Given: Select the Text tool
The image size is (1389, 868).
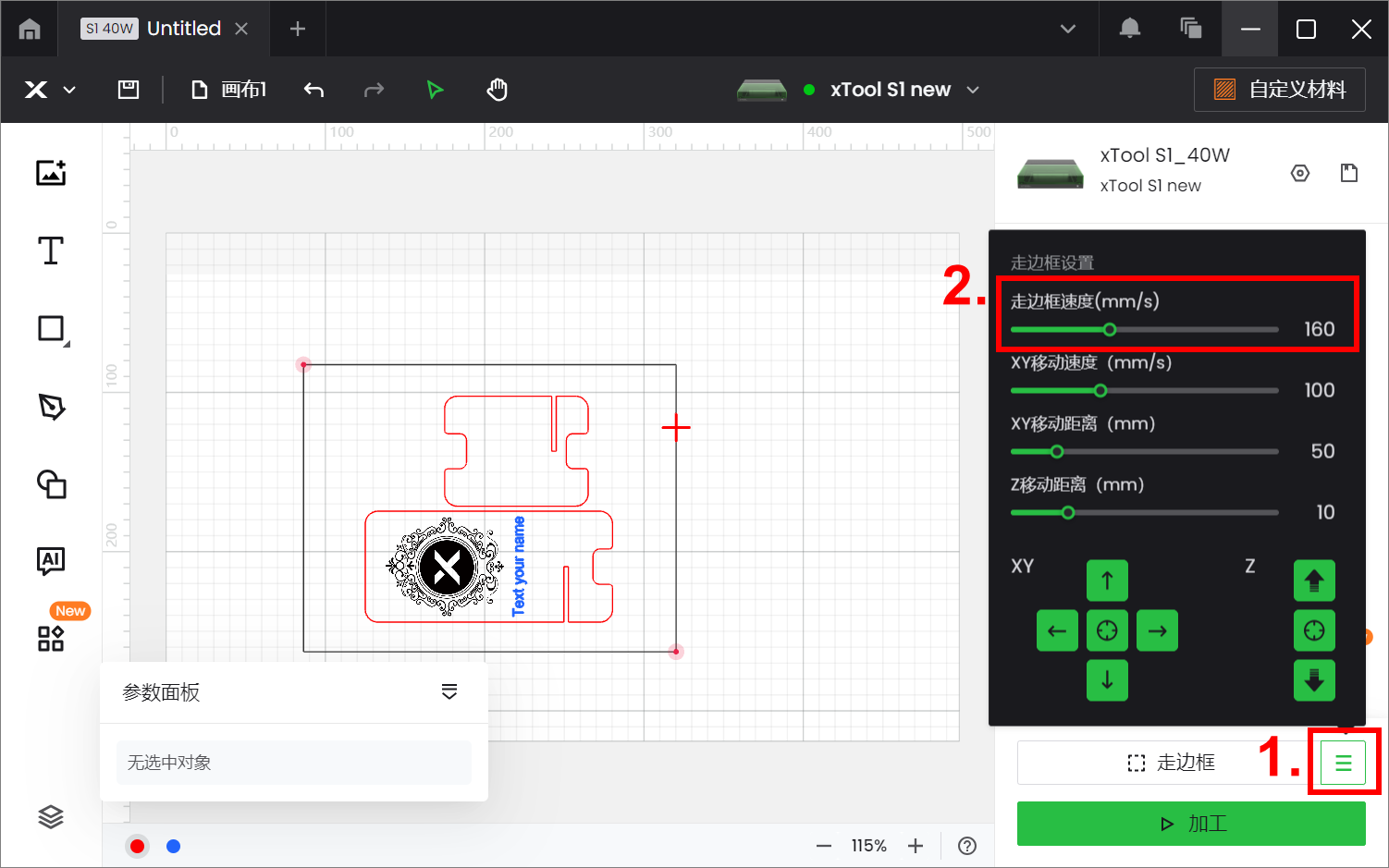Looking at the screenshot, I should click(51, 251).
